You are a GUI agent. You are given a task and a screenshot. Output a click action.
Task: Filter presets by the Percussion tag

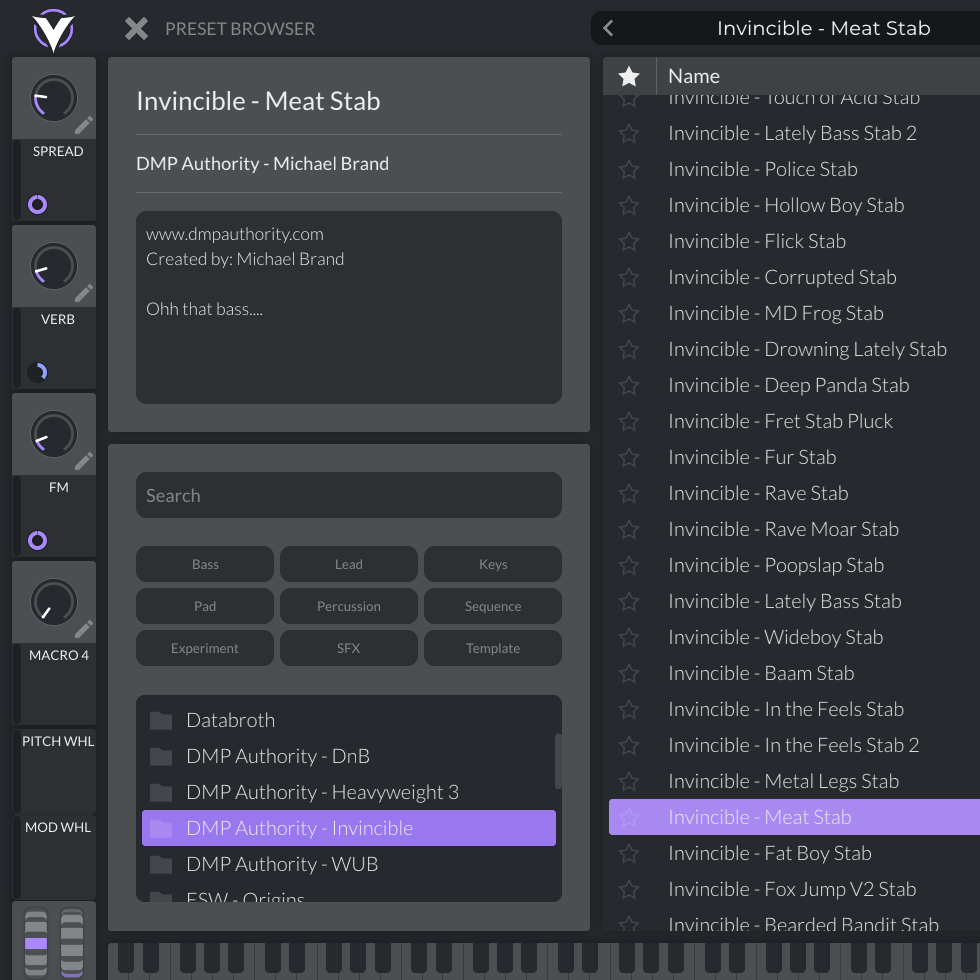[348, 606]
